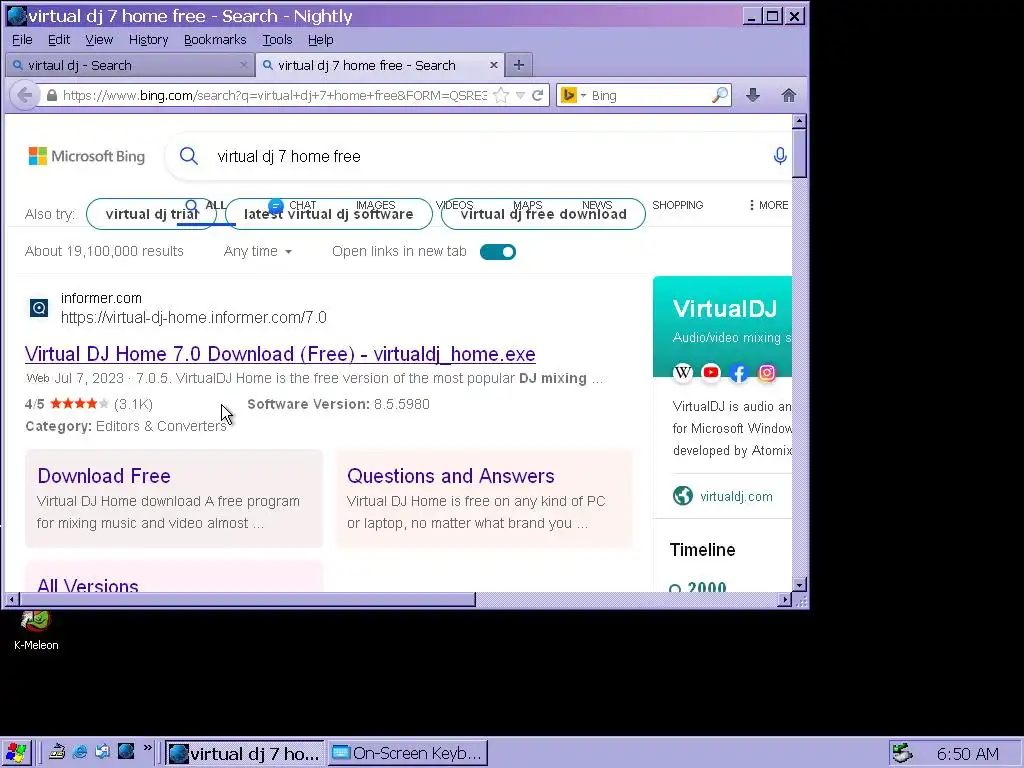Open the History menu
The width and height of the screenshot is (1024, 768).
click(x=148, y=40)
